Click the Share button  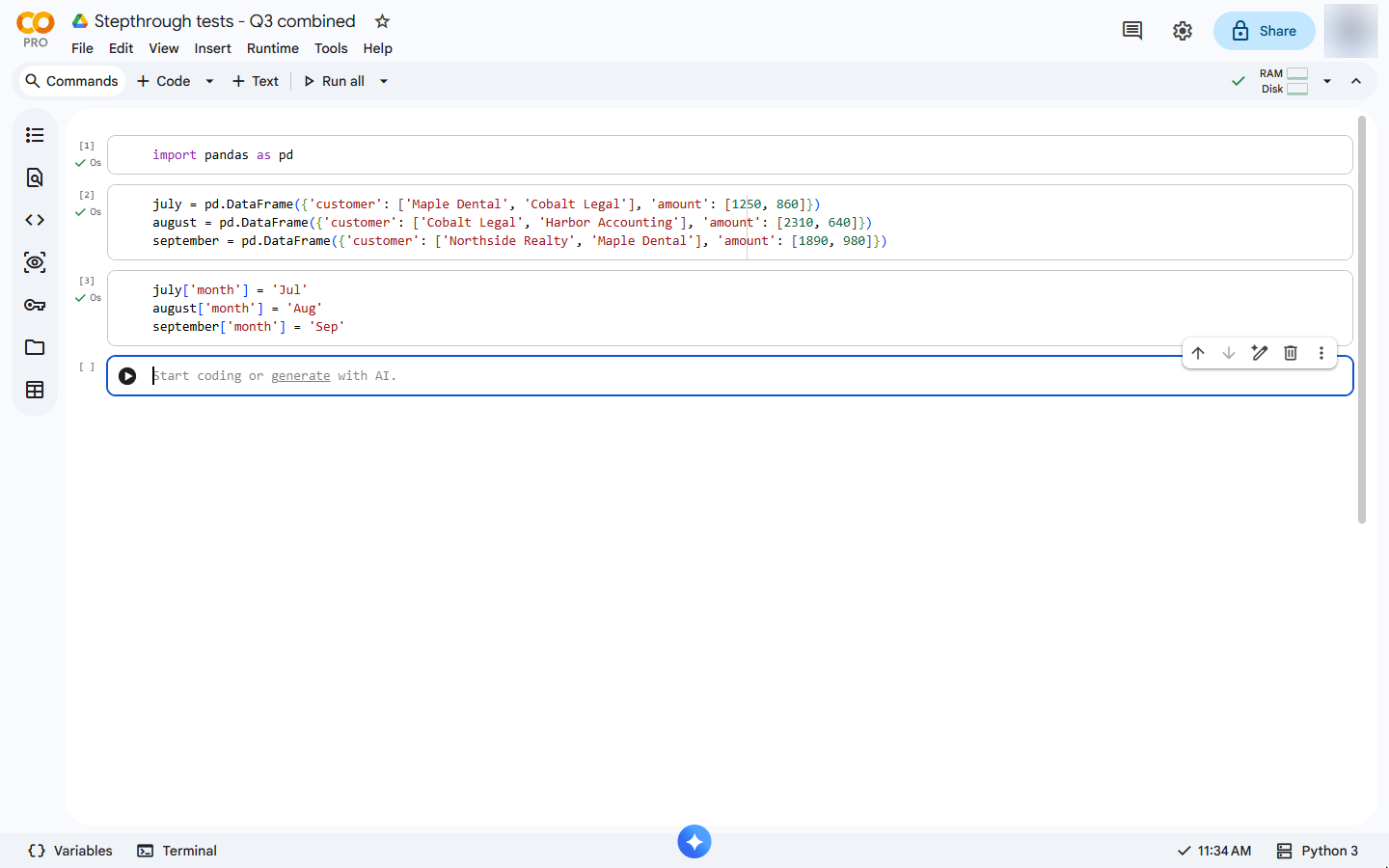click(1264, 31)
